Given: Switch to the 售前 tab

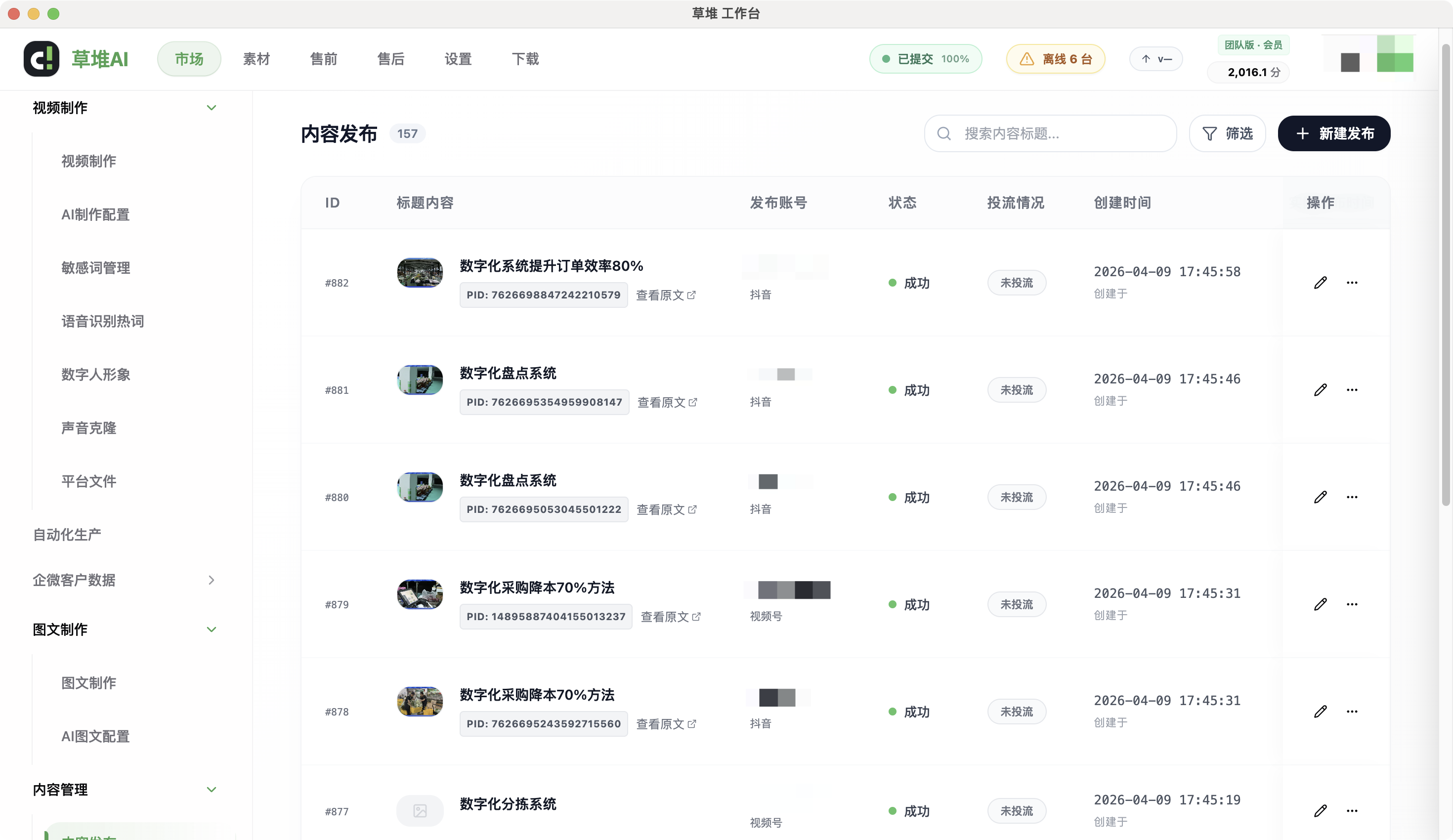Looking at the screenshot, I should 323,59.
